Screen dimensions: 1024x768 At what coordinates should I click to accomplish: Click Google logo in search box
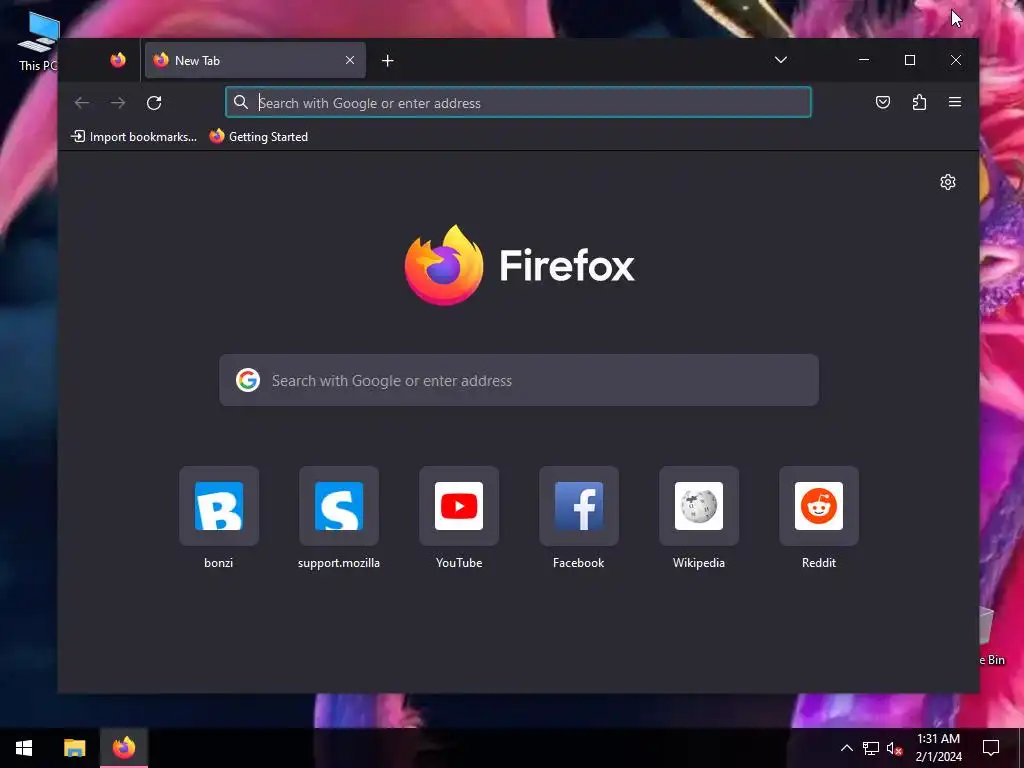tap(248, 380)
